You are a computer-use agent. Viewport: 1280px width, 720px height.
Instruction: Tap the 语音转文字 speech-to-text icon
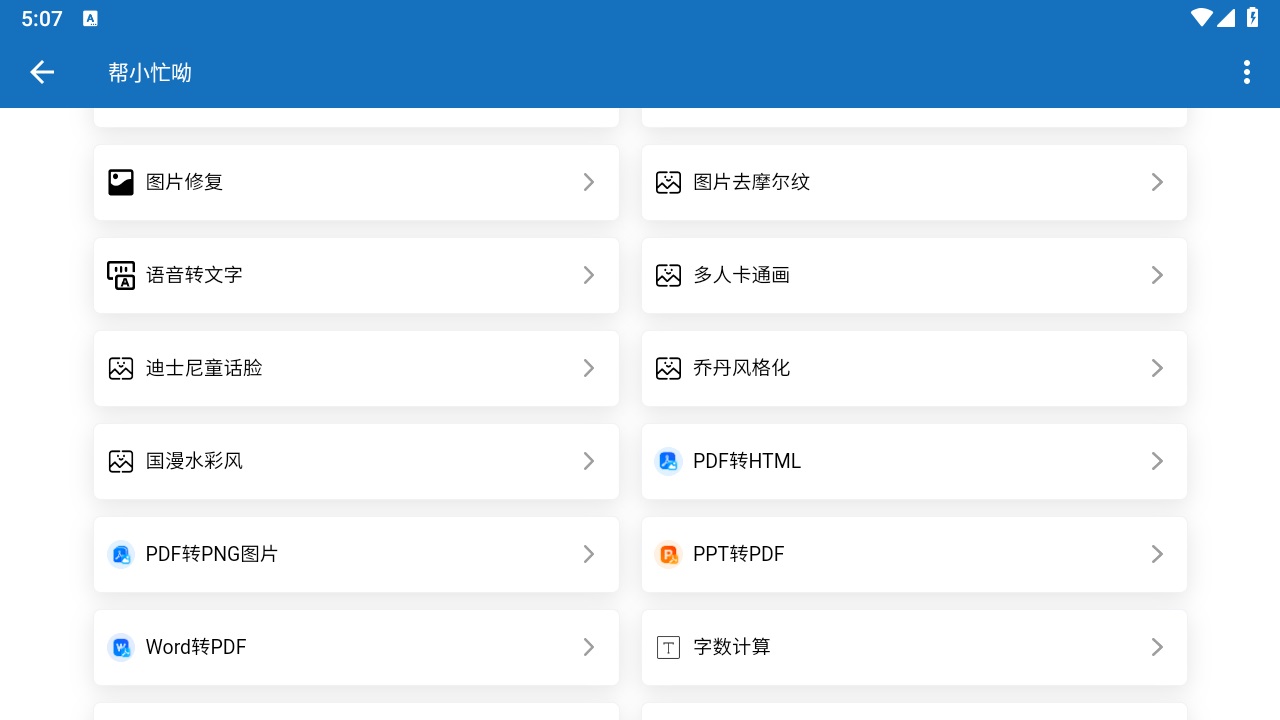(121, 275)
